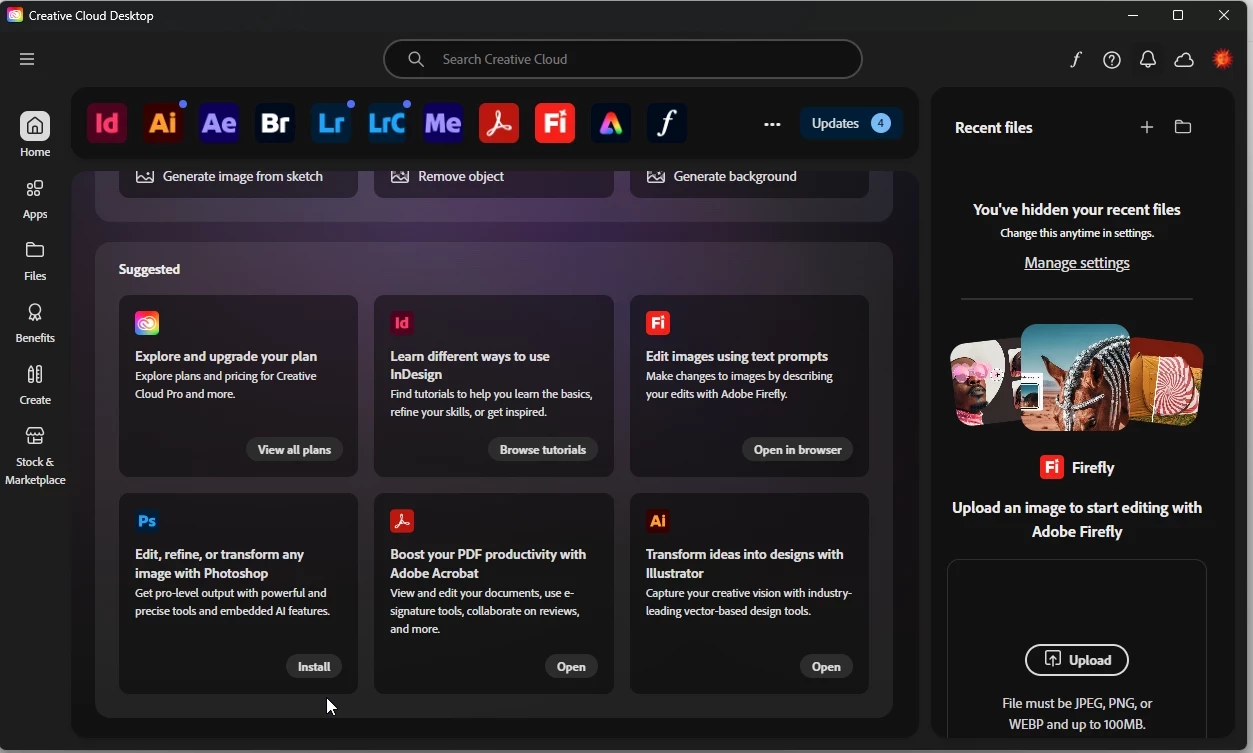
Task: Click the Updates button
Action: [851, 123]
